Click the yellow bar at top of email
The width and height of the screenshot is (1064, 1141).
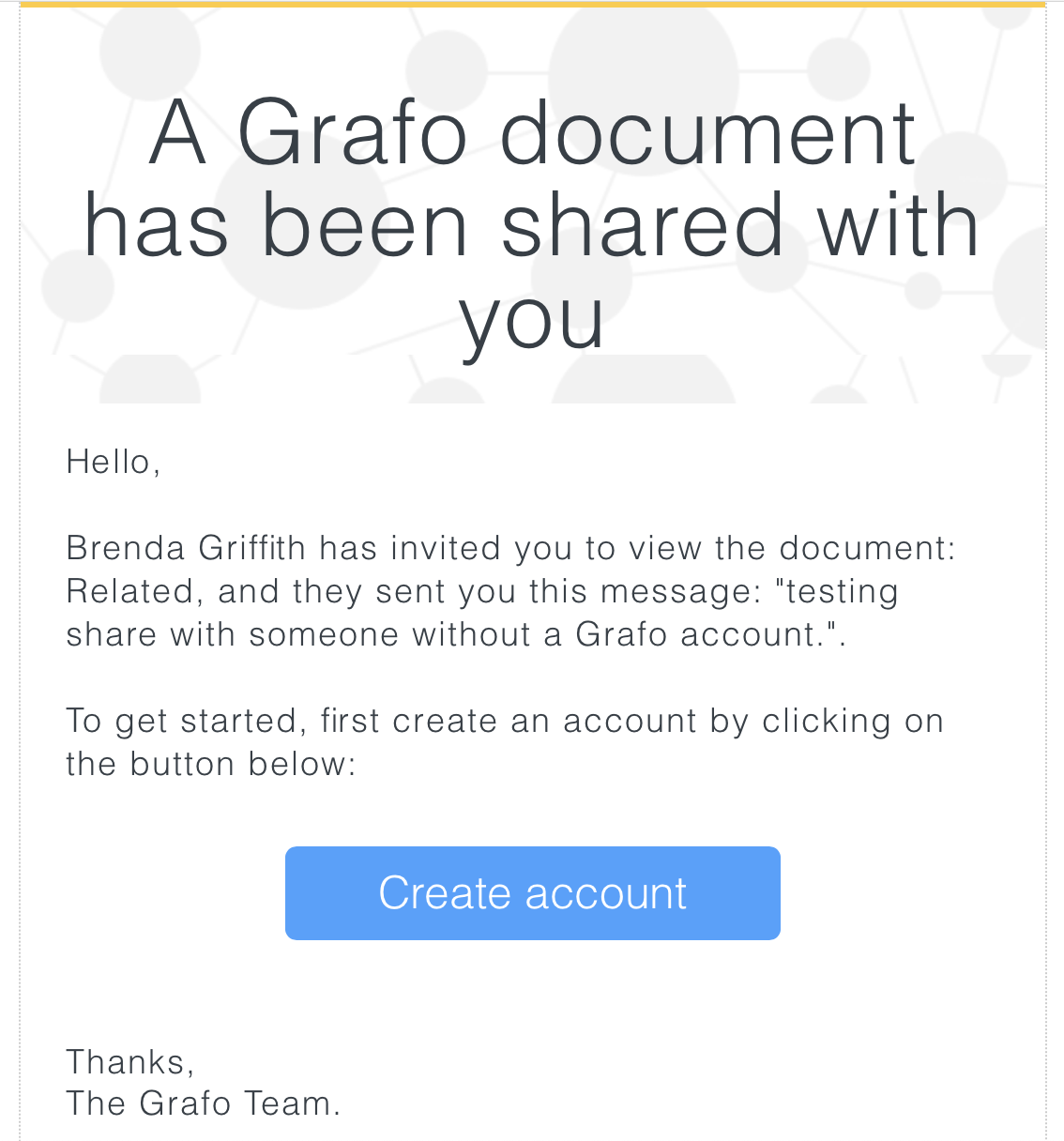(x=532, y=4)
